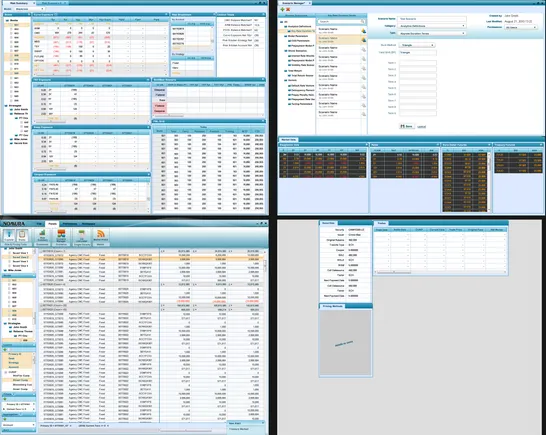Click the orange icon on the highlighted scenario entry
Image resolution: width=546 pixels, height=435 pixels.
click(x=364, y=40)
